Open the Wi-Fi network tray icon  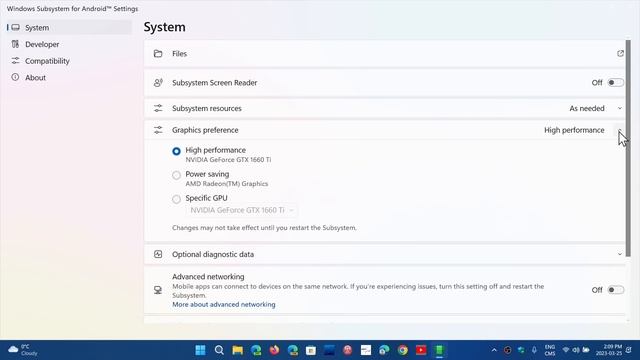click(566, 350)
